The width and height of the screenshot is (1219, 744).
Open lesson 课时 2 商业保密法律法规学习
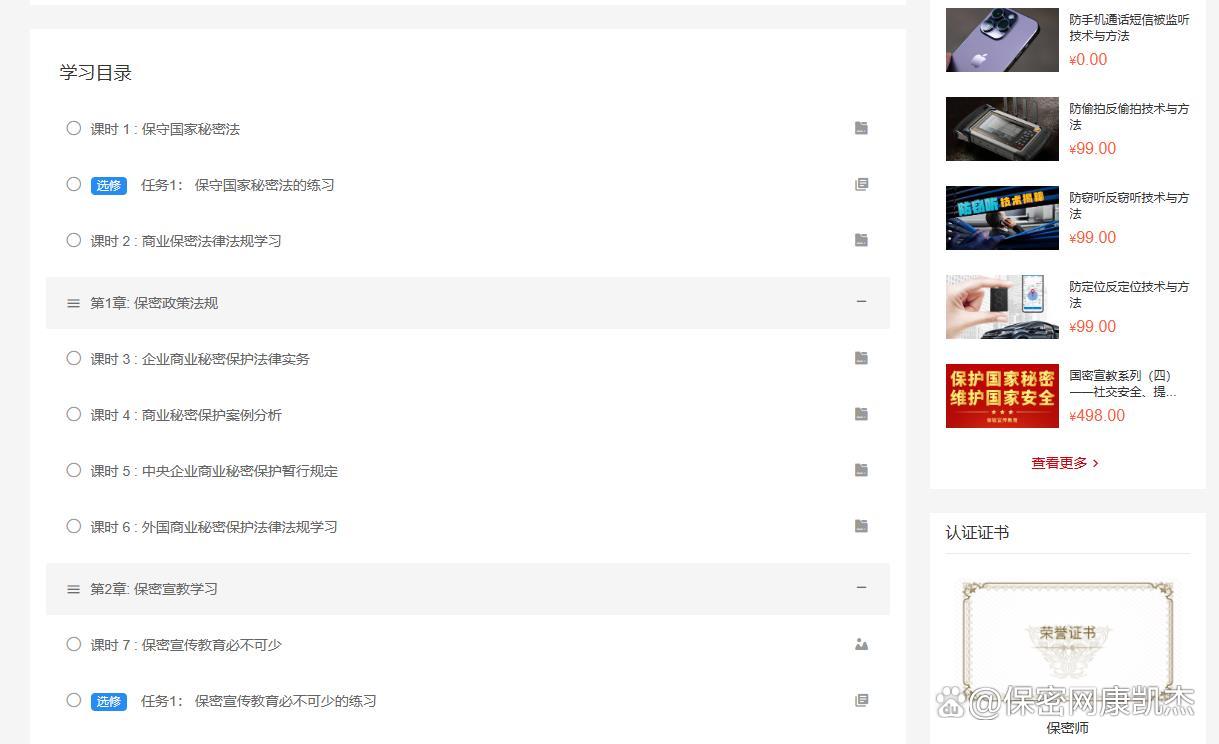186,241
